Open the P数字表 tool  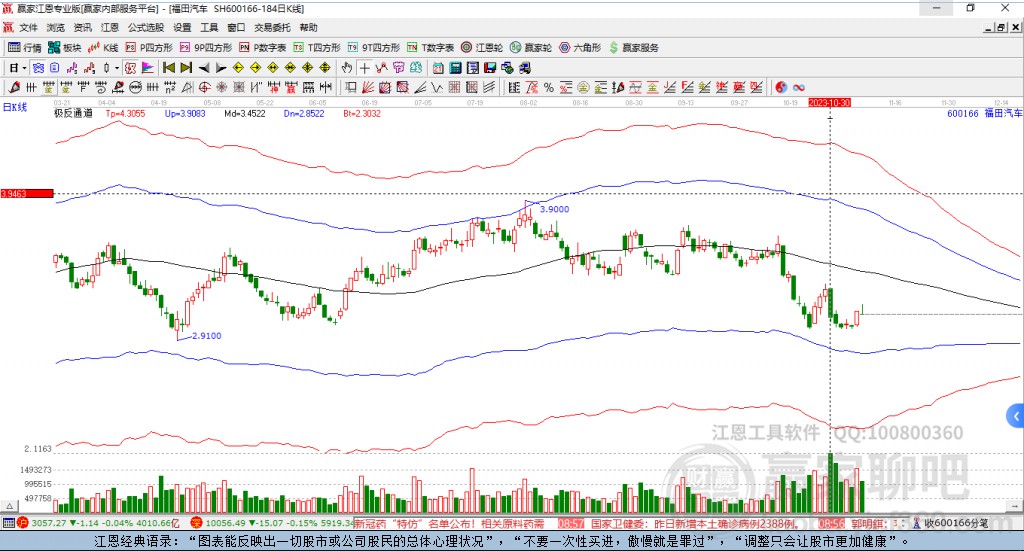tap(263, 48)
